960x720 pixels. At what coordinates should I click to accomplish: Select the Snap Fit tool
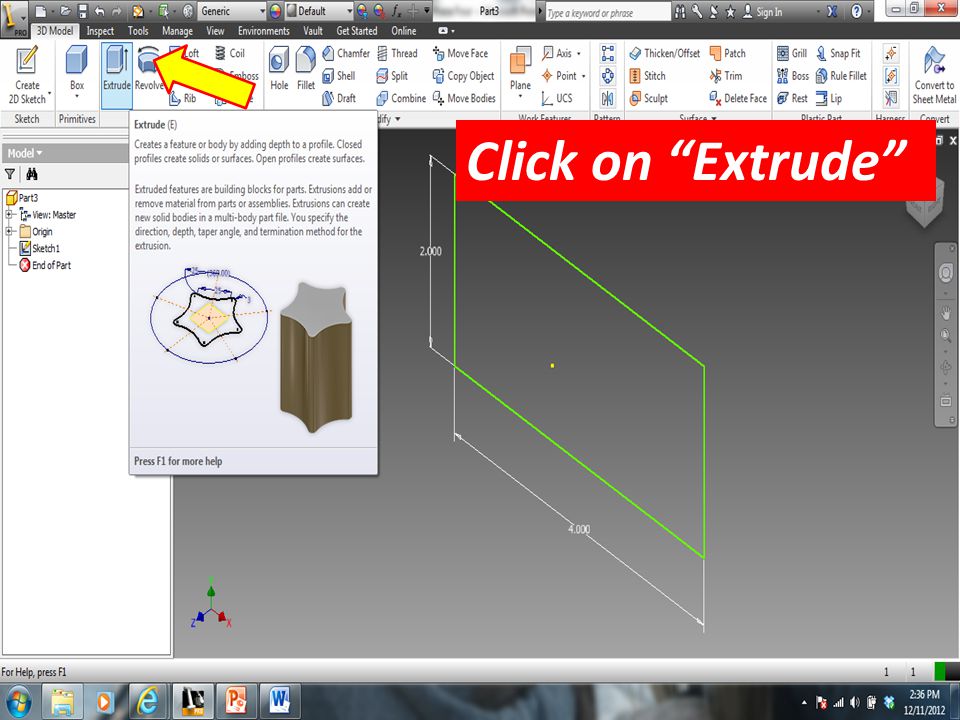(x=838, y=53)
